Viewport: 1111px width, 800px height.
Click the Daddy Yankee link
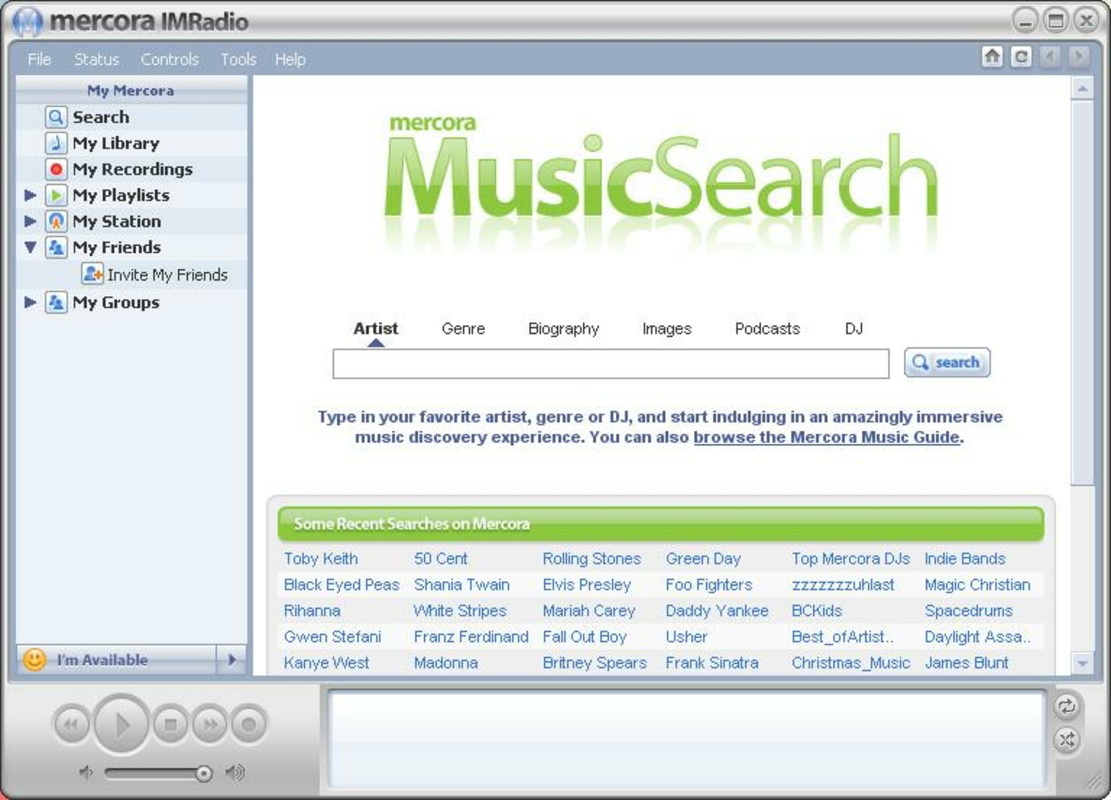pyautogui.click(x=717, y=610)
